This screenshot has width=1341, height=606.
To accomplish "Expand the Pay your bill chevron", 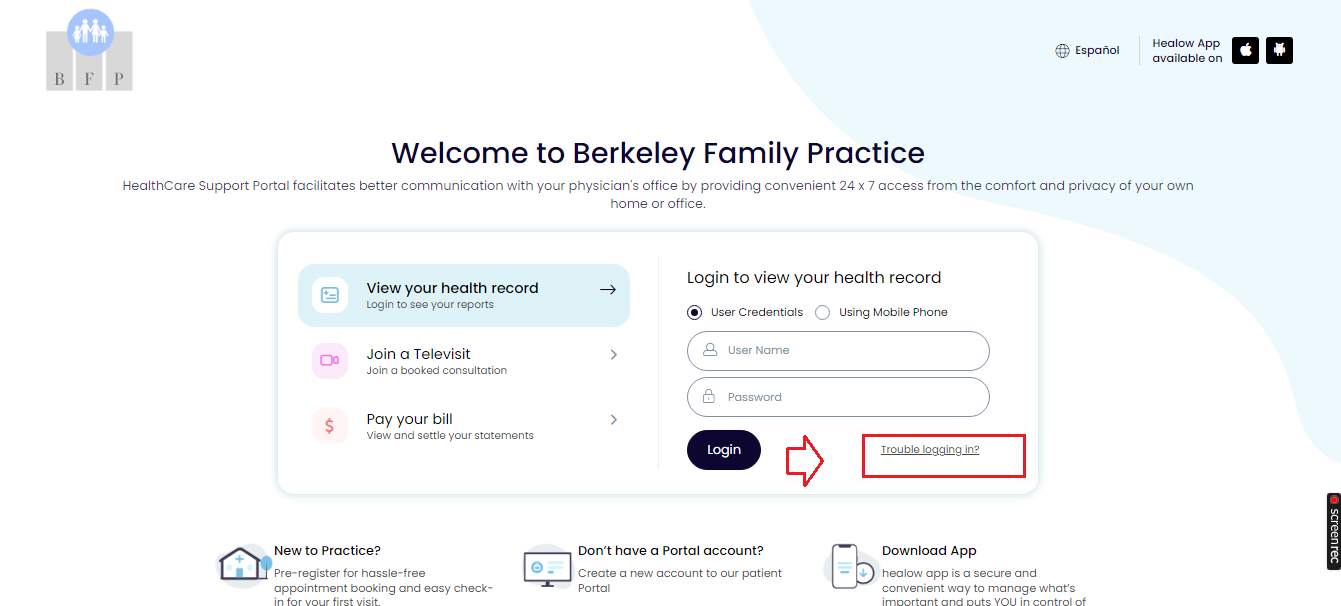I will (613, 420).
